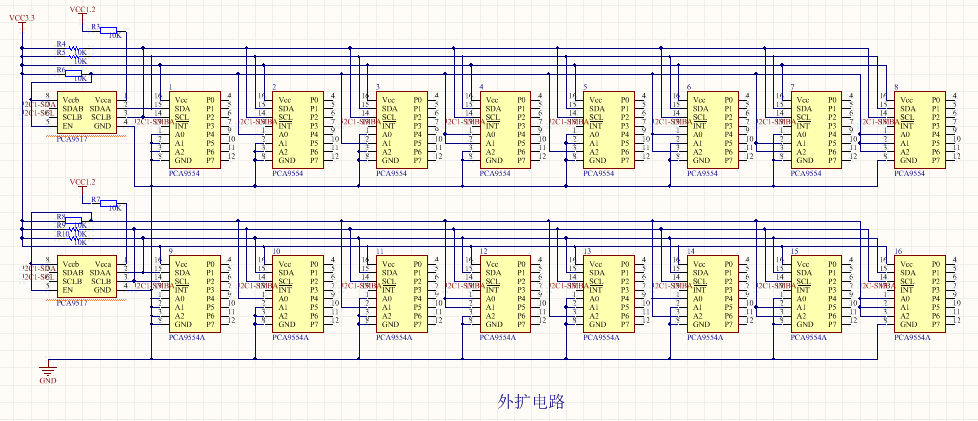
Task: Select the GND ground symbol
Action: pyautogui.click(x=46, y=373)
